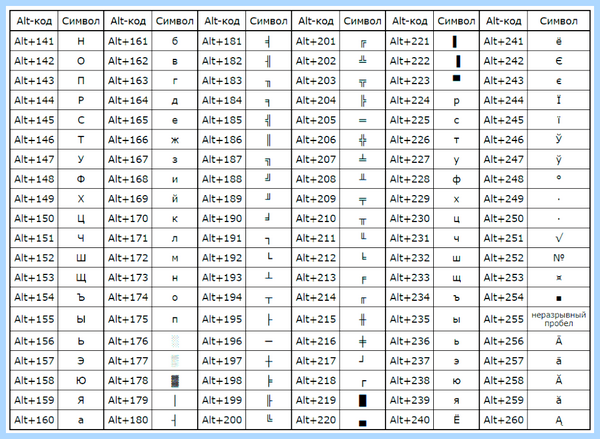Select the "Alt+230" cell
The width and height of the screenshot is (600, 439).
(409, 219)
